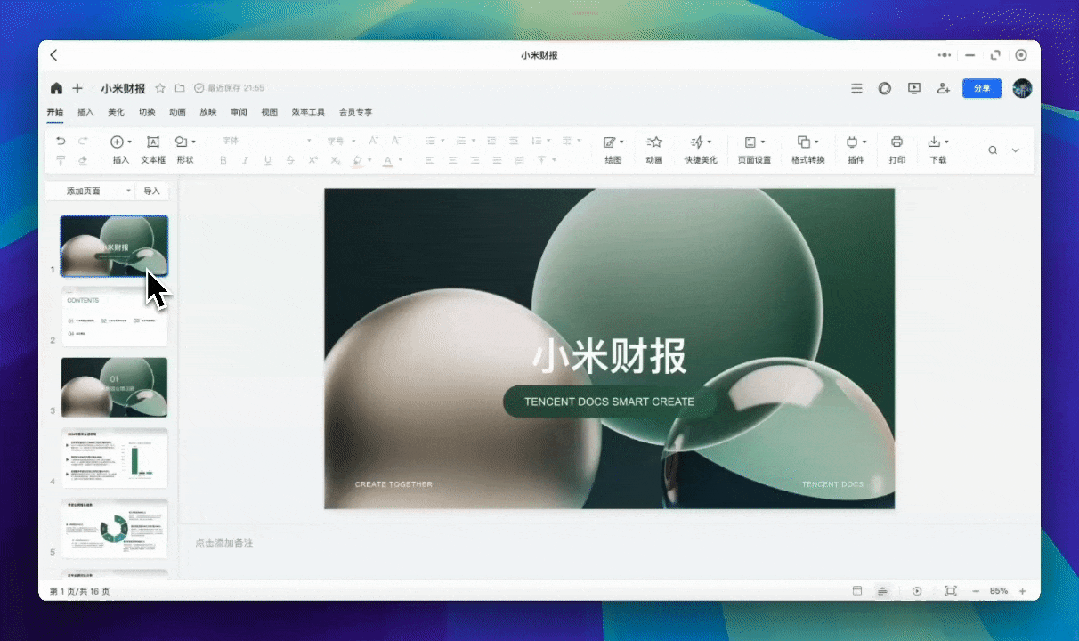
Task: Open the 字号 font size dropdown
Action: pyautogui.click(x=341, y=140)
